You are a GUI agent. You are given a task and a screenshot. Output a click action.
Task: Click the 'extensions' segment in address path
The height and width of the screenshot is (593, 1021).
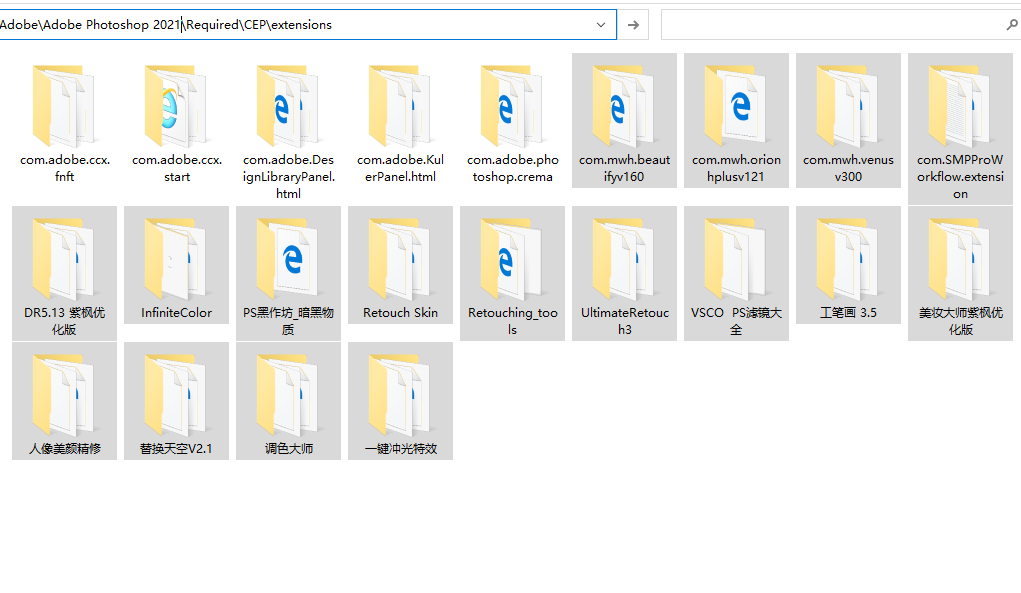(301, 25)
